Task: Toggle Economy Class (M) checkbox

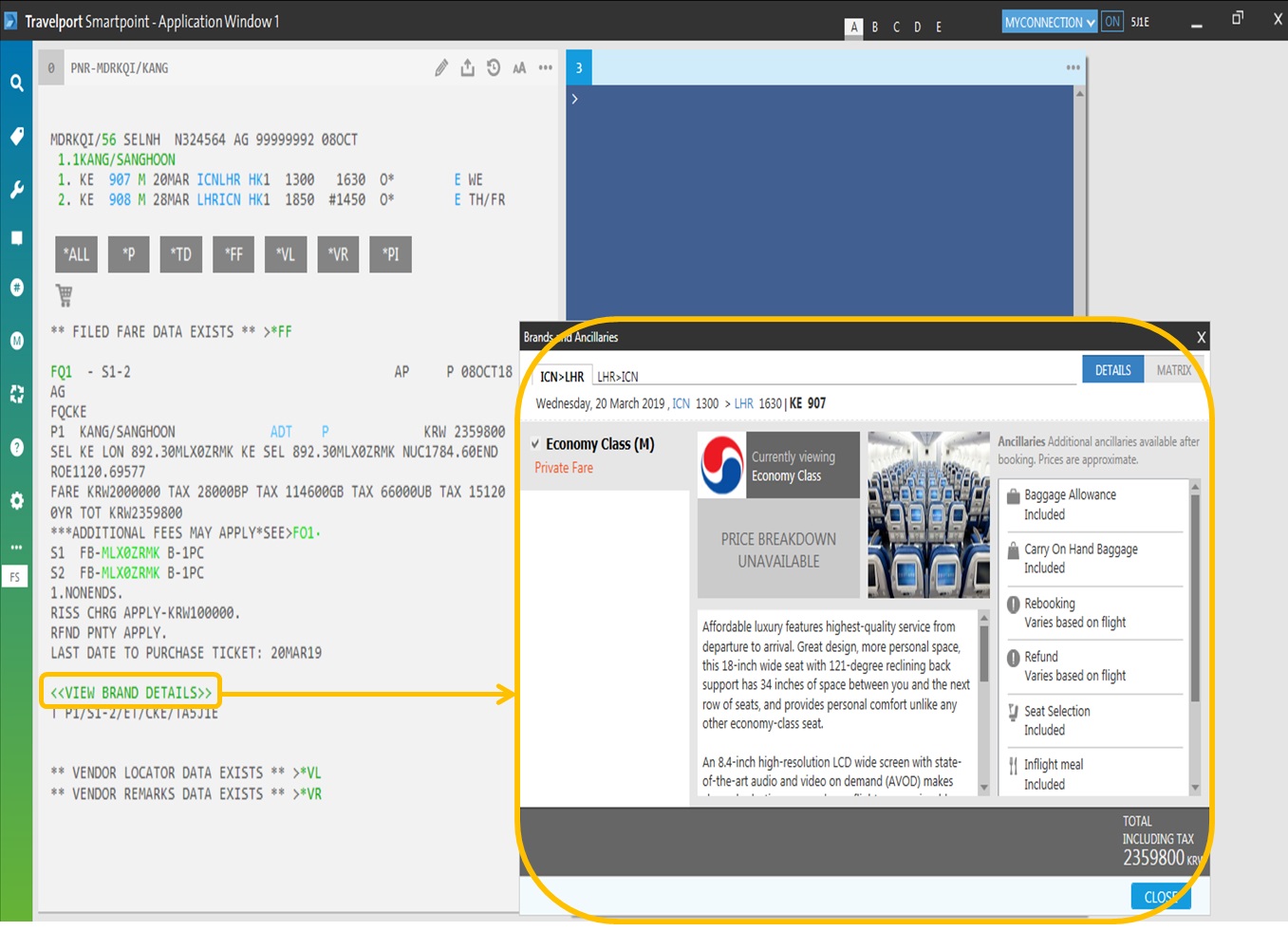Action: point(535,444)
